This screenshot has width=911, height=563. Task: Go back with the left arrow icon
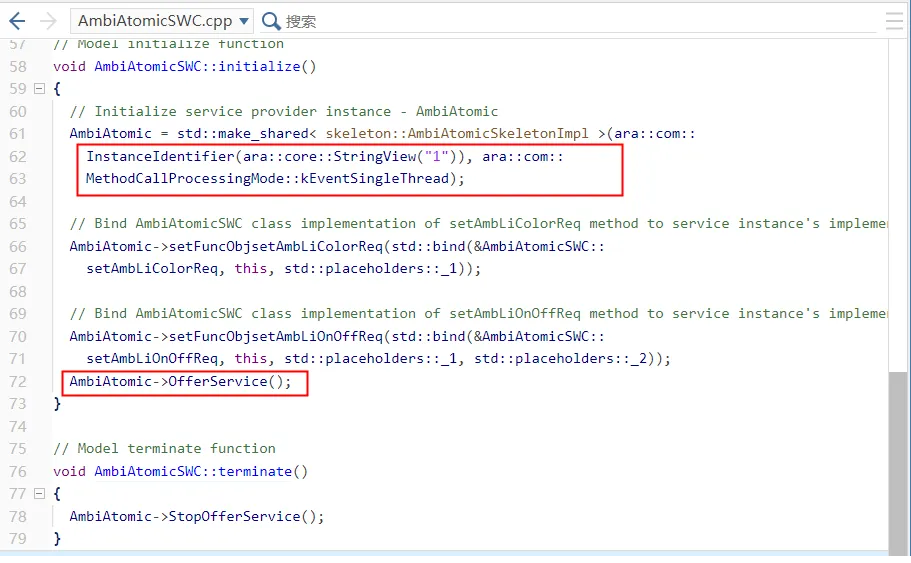(17, 21)
